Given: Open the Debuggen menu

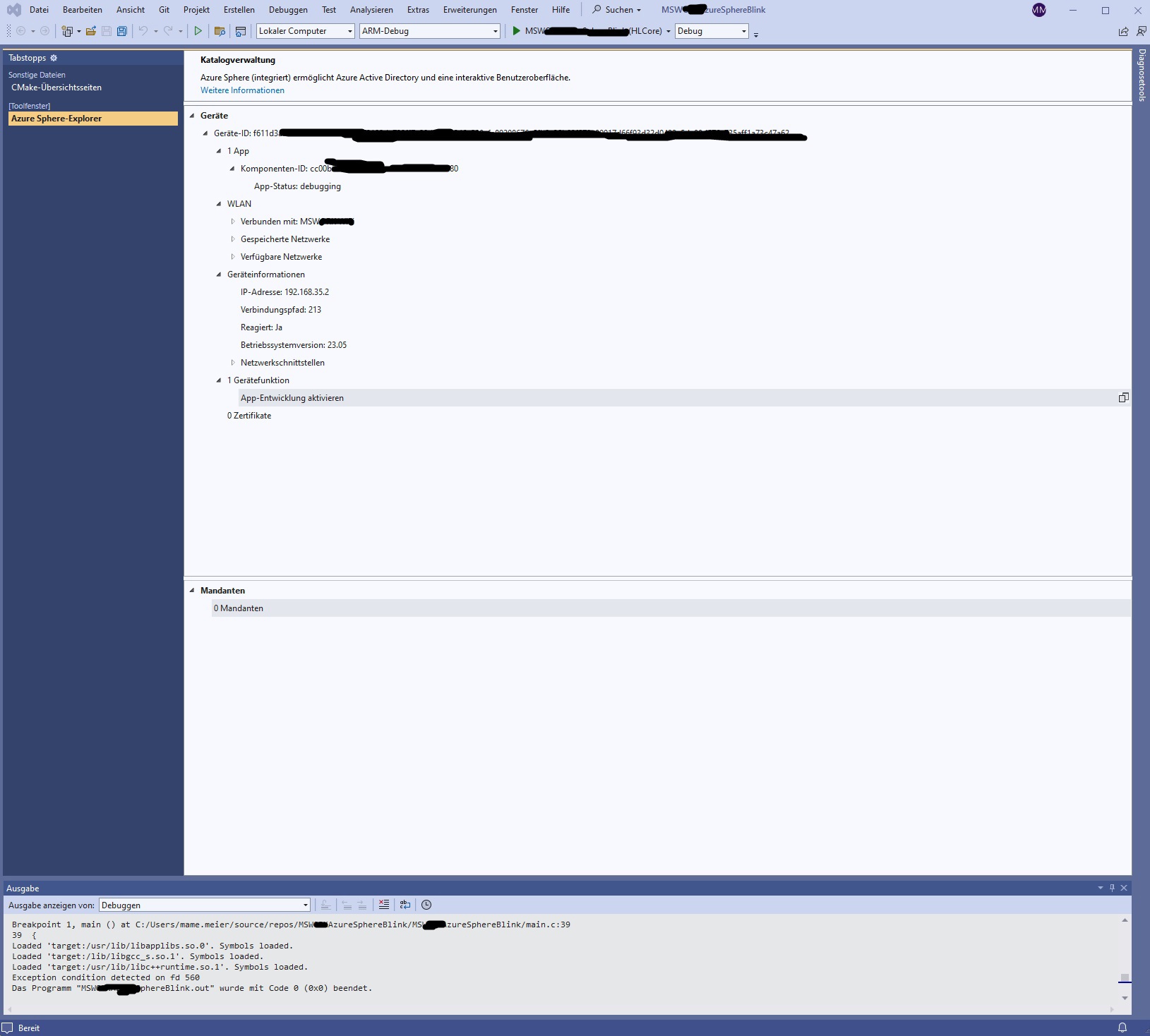Looking at the screenshot, I should pos(288,10).
